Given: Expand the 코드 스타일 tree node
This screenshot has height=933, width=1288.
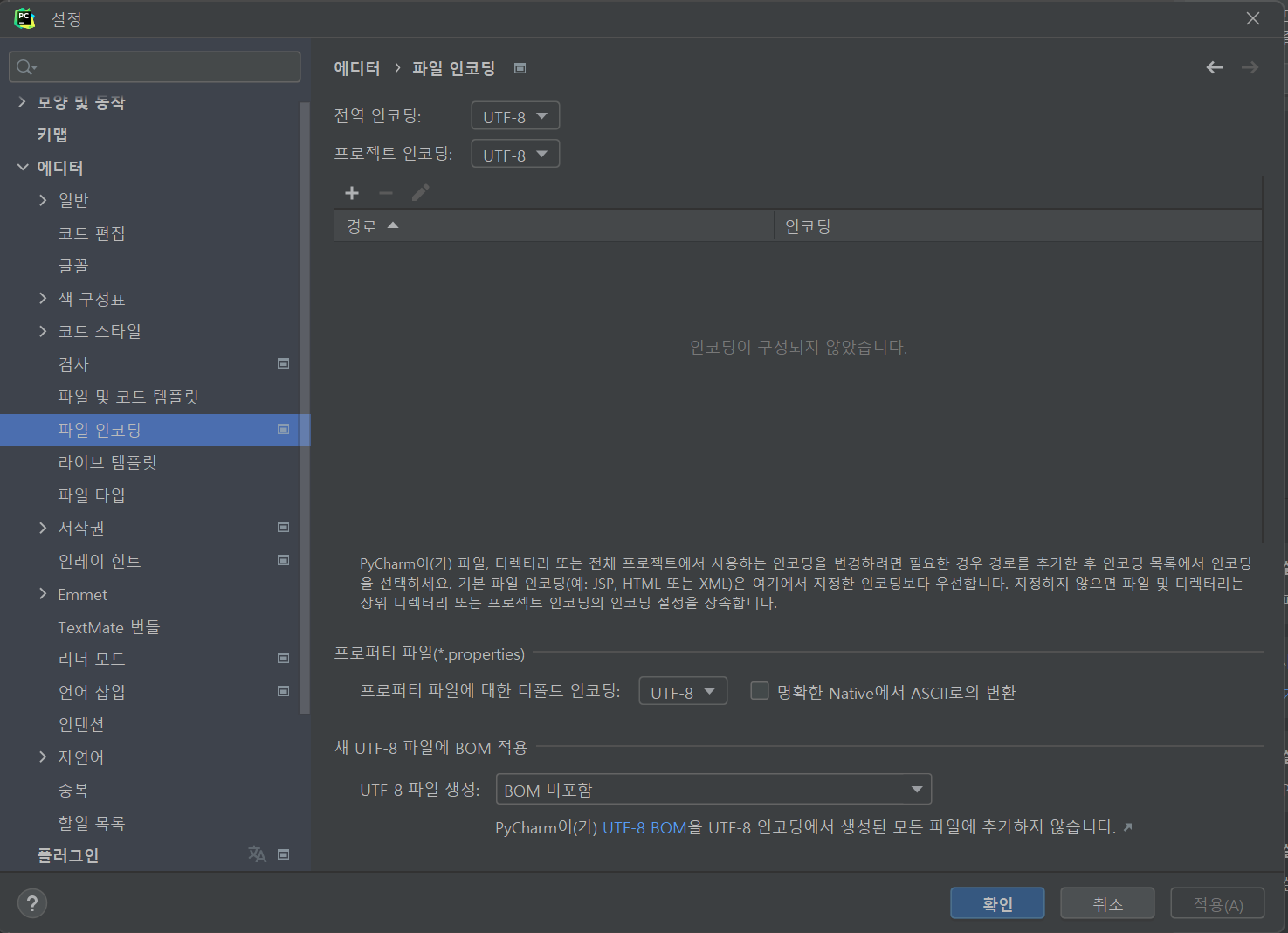Looking at the screenshot, I should 43,331.
